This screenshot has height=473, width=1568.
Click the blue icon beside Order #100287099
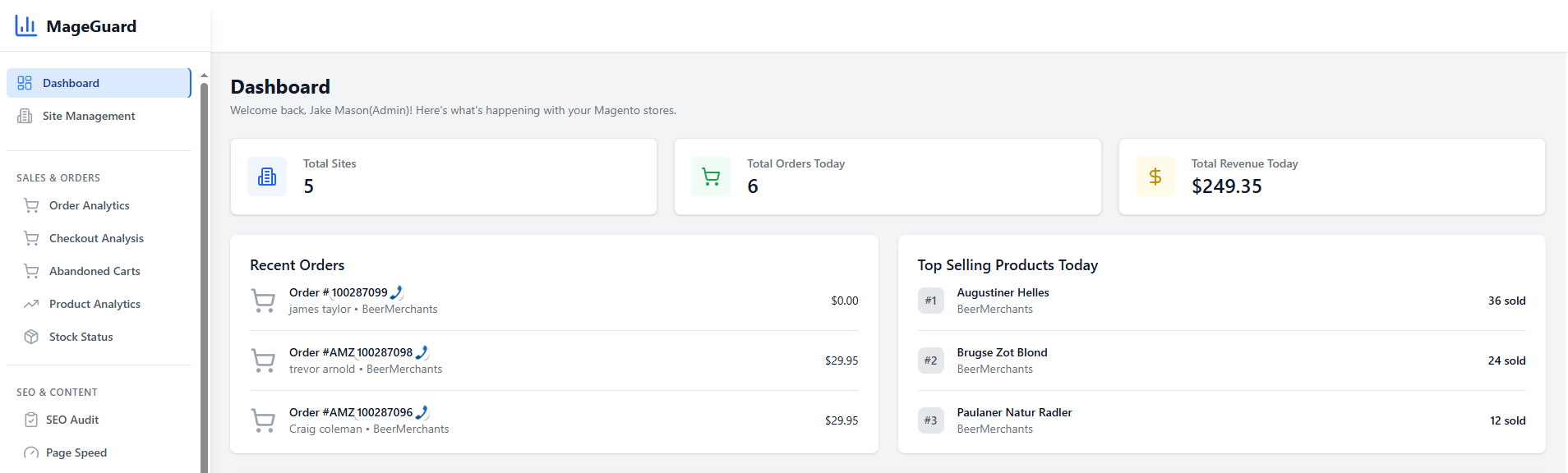click(397, 291)
